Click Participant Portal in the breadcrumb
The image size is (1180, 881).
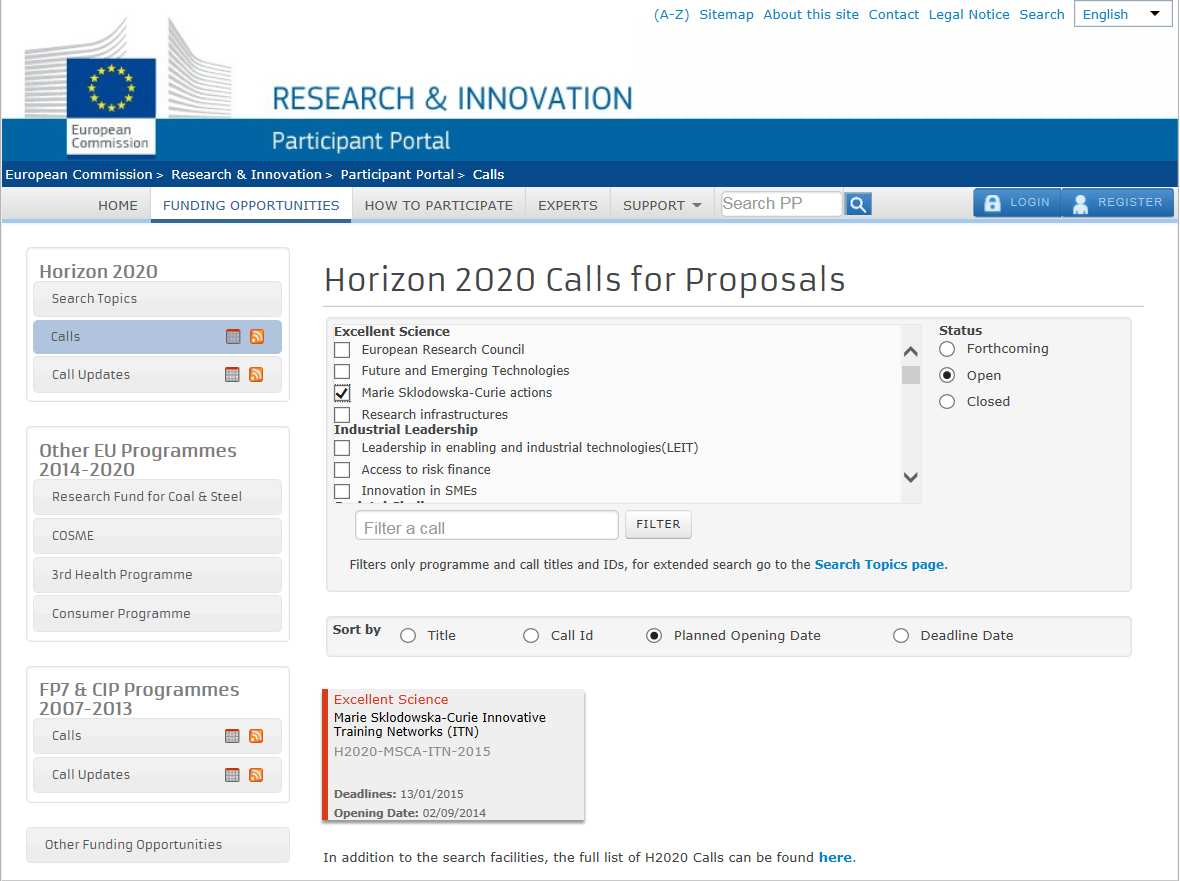point(397,175)
